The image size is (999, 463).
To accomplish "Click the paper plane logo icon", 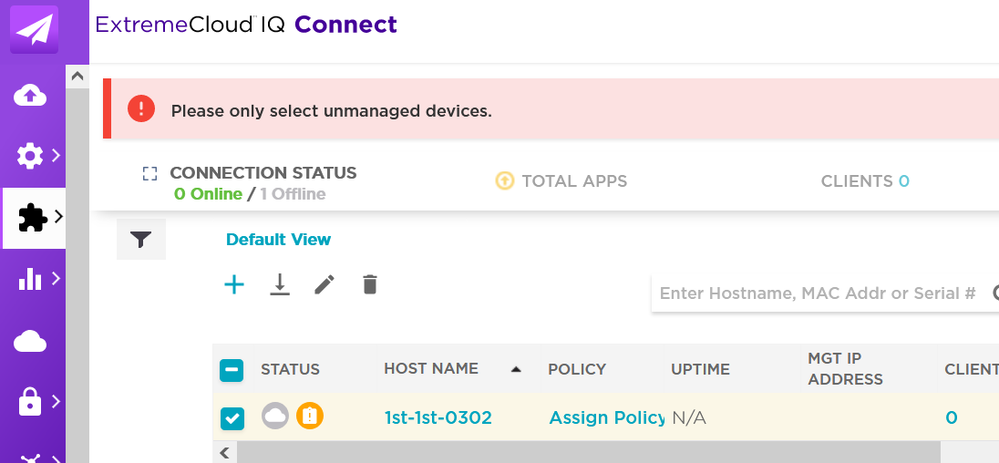I will pos(34,29).
